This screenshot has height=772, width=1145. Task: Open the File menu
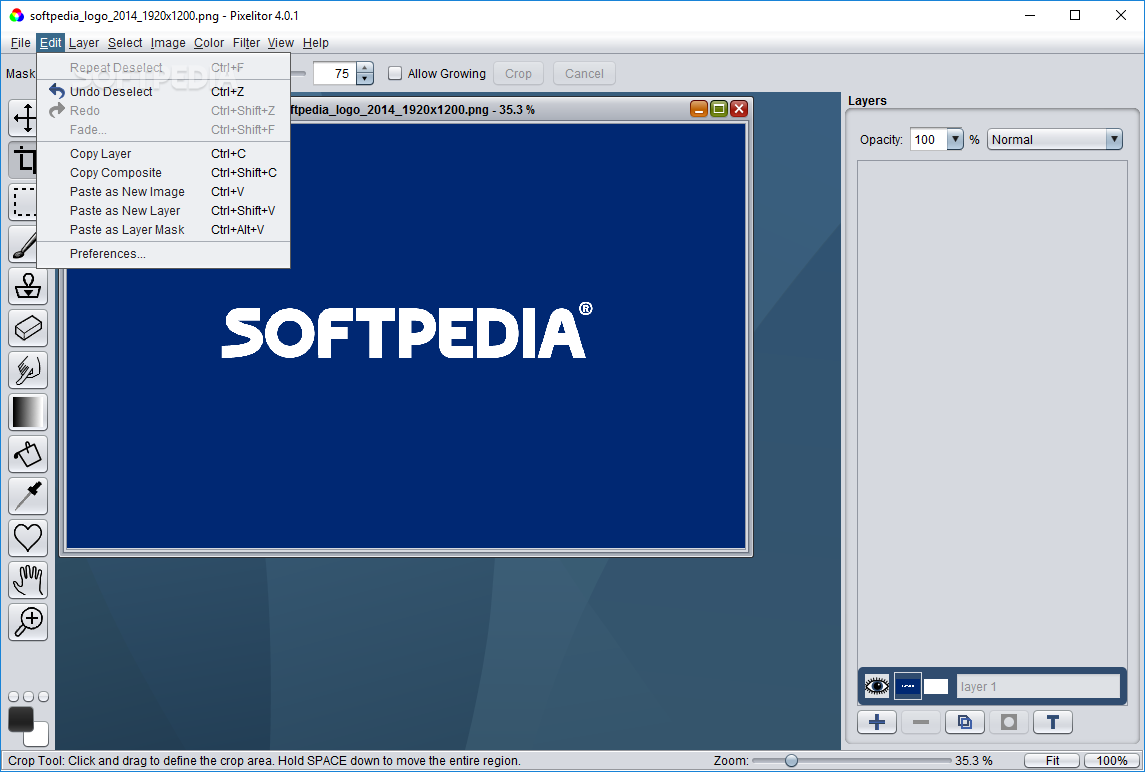[20, 43]
